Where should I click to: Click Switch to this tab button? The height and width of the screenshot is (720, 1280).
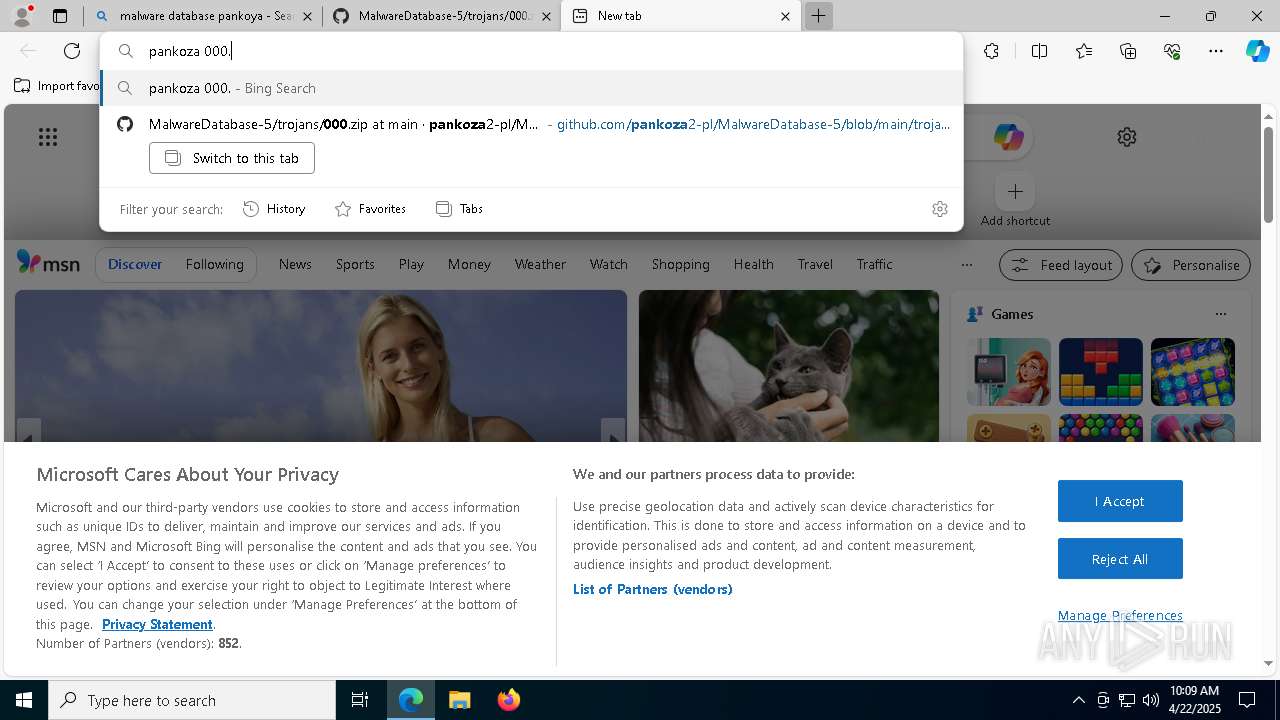pyautogui.click(x=232, y=158)
